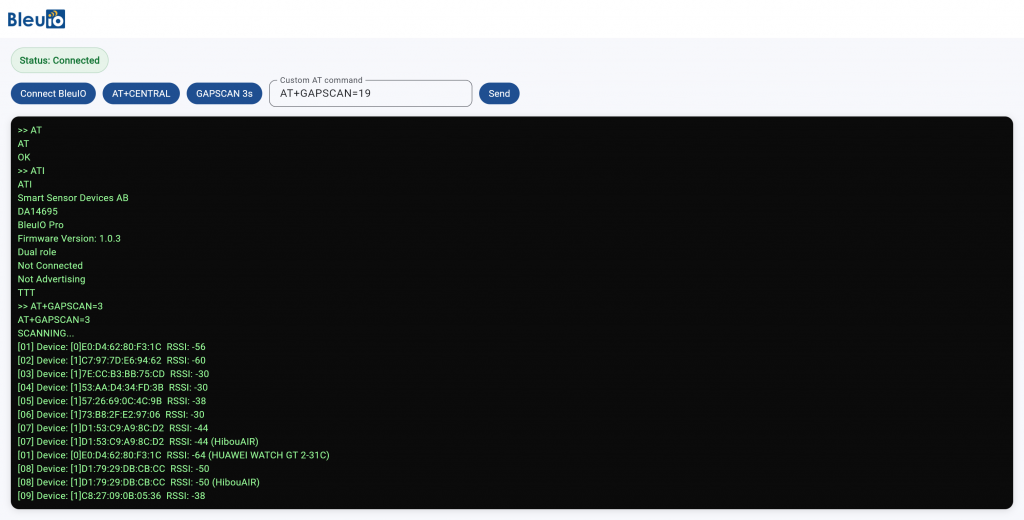Select the ">> AT" first command line
The width and height of the screenshot is (1024, 520).
[30, 131]
